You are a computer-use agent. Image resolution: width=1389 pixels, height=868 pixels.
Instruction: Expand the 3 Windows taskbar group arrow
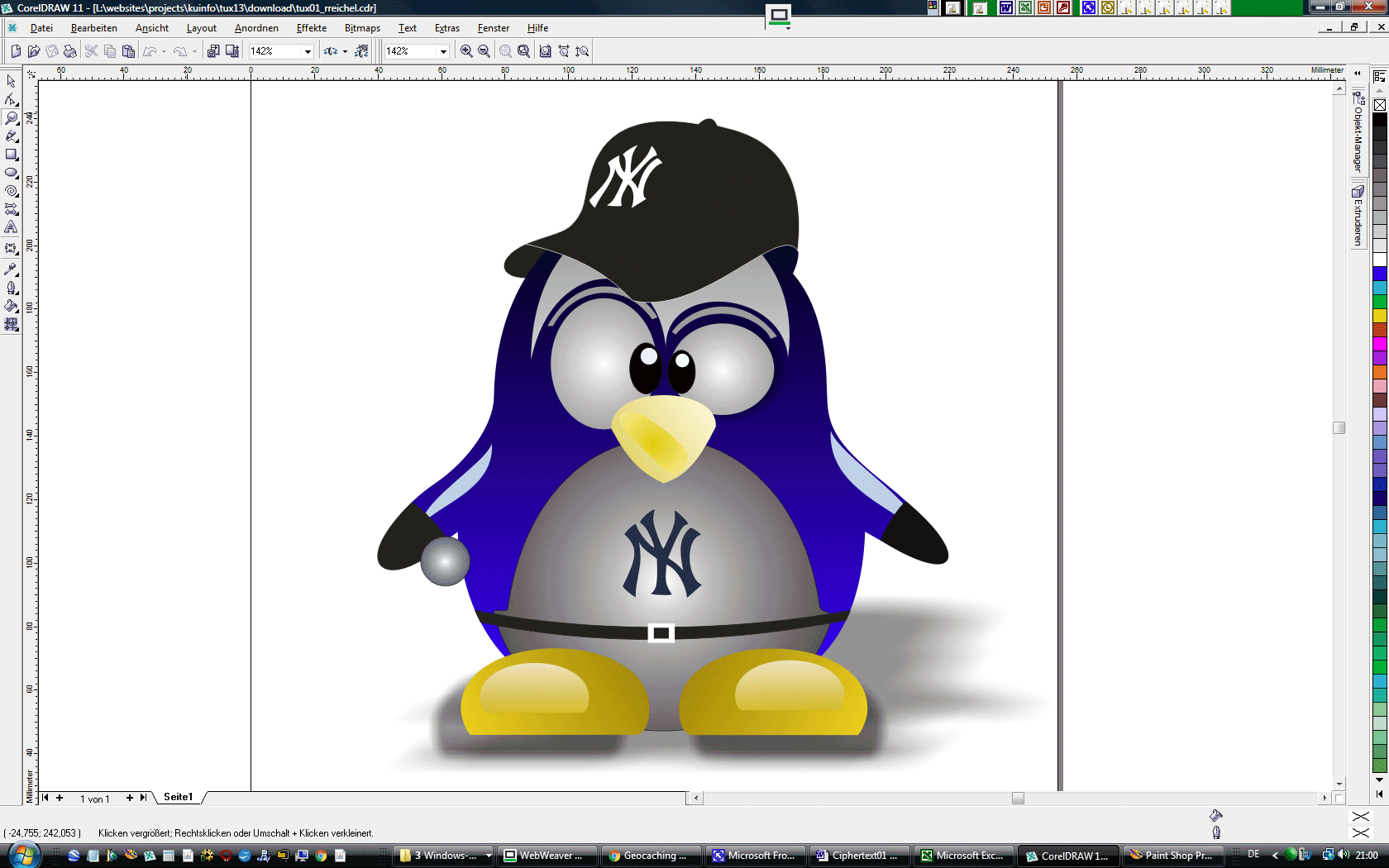click(489, 856)
